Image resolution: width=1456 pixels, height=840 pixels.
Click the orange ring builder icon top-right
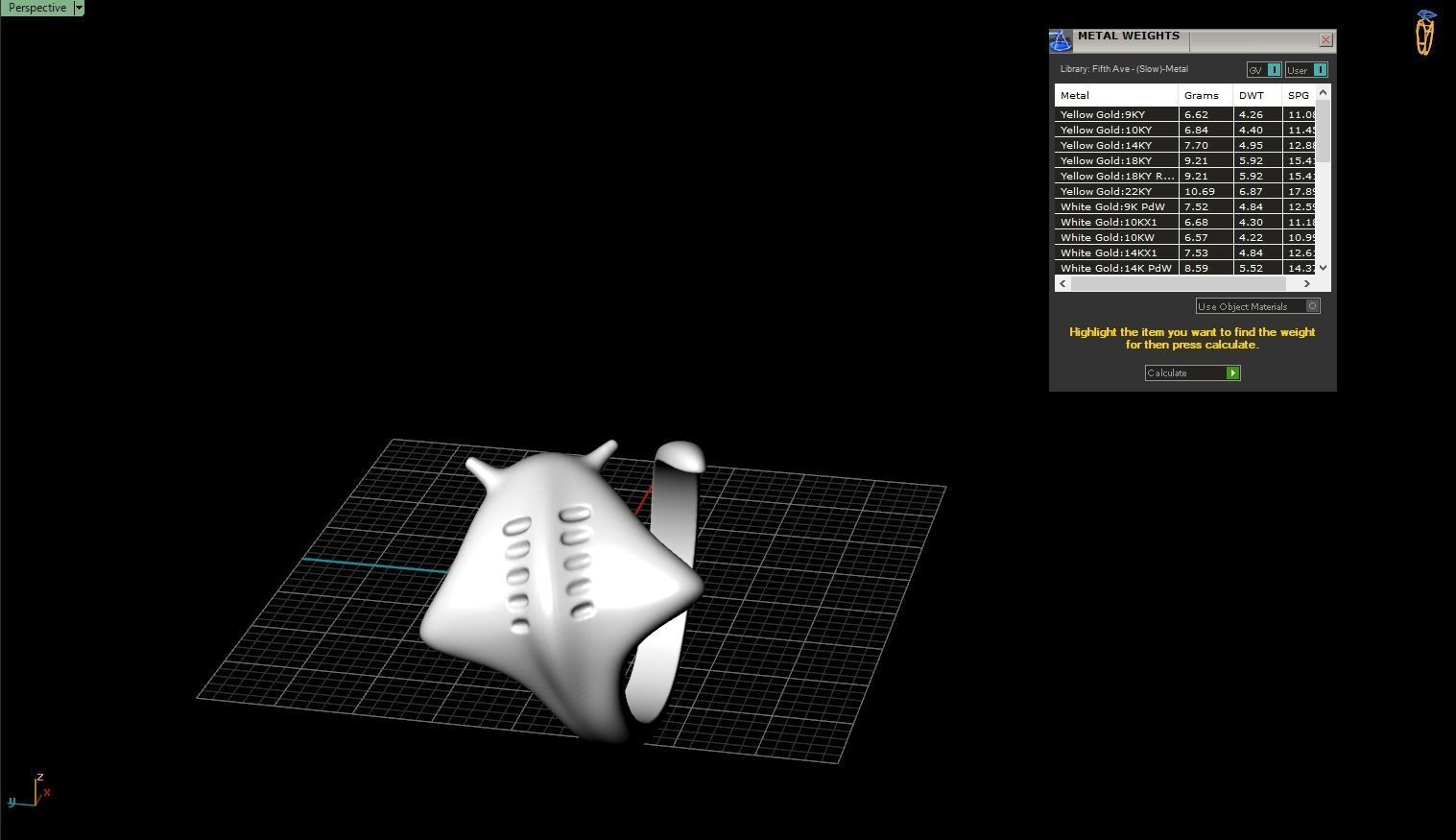(1426, 33)
